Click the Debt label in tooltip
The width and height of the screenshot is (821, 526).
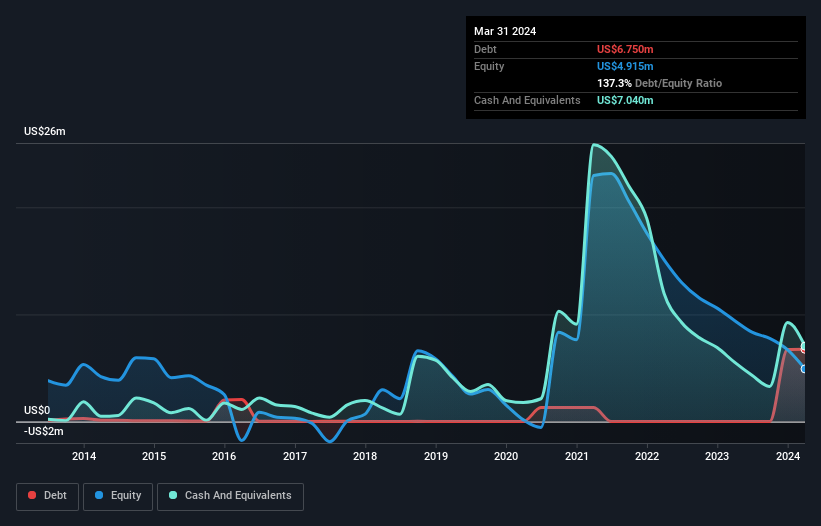coord(485,49)
